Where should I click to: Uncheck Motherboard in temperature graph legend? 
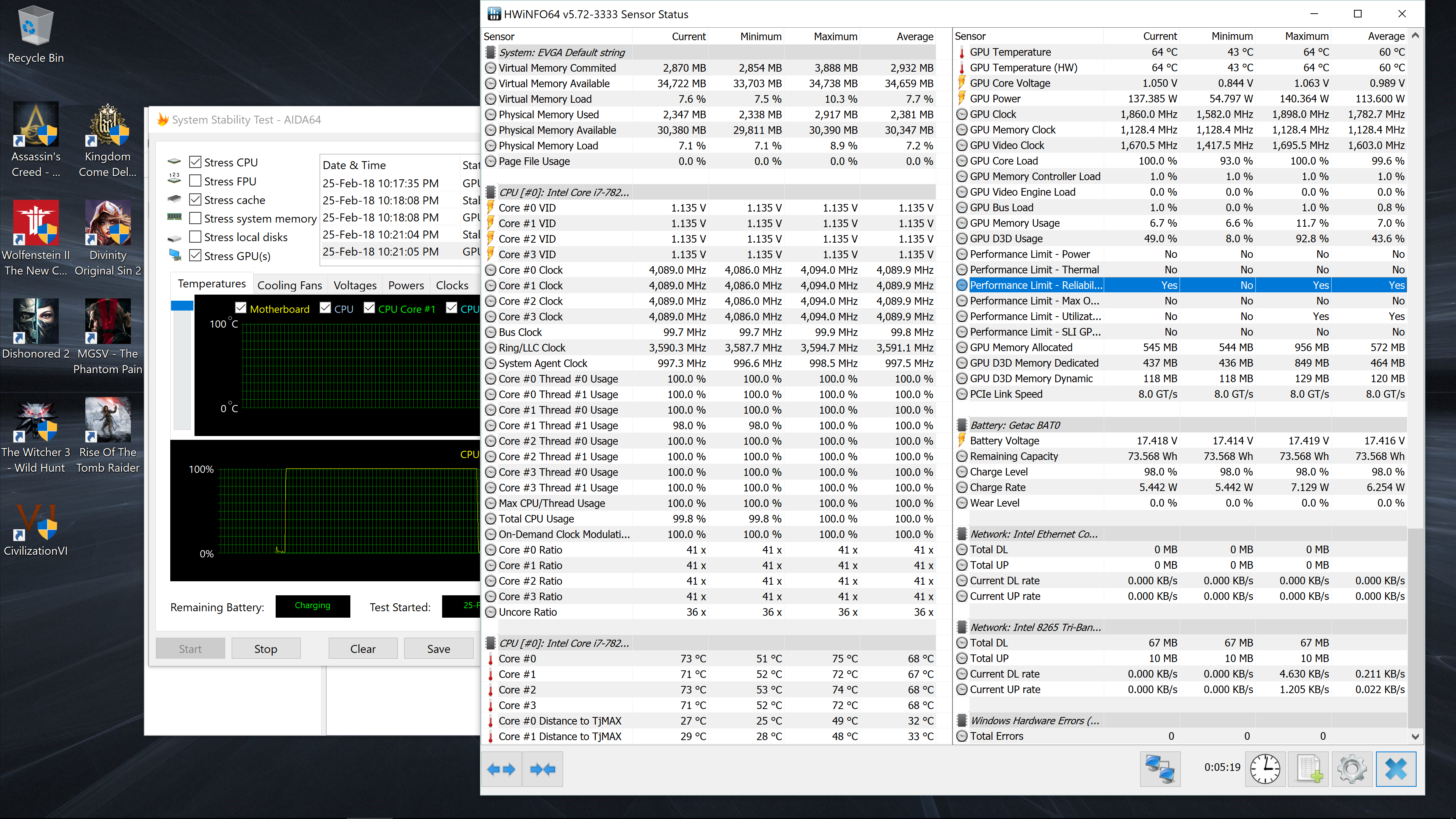(x=241, y=309)
